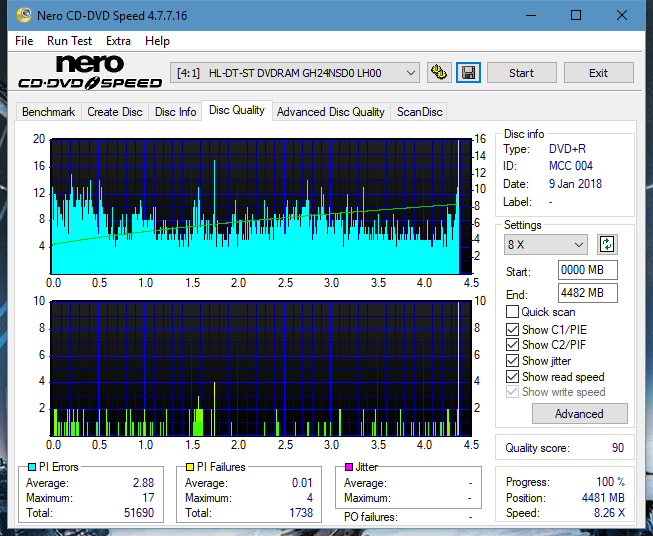Click the Speed value 8.26 X
The width and height of the screenshot is (653, 536).
pyautogui.click(x=609, y=513)
